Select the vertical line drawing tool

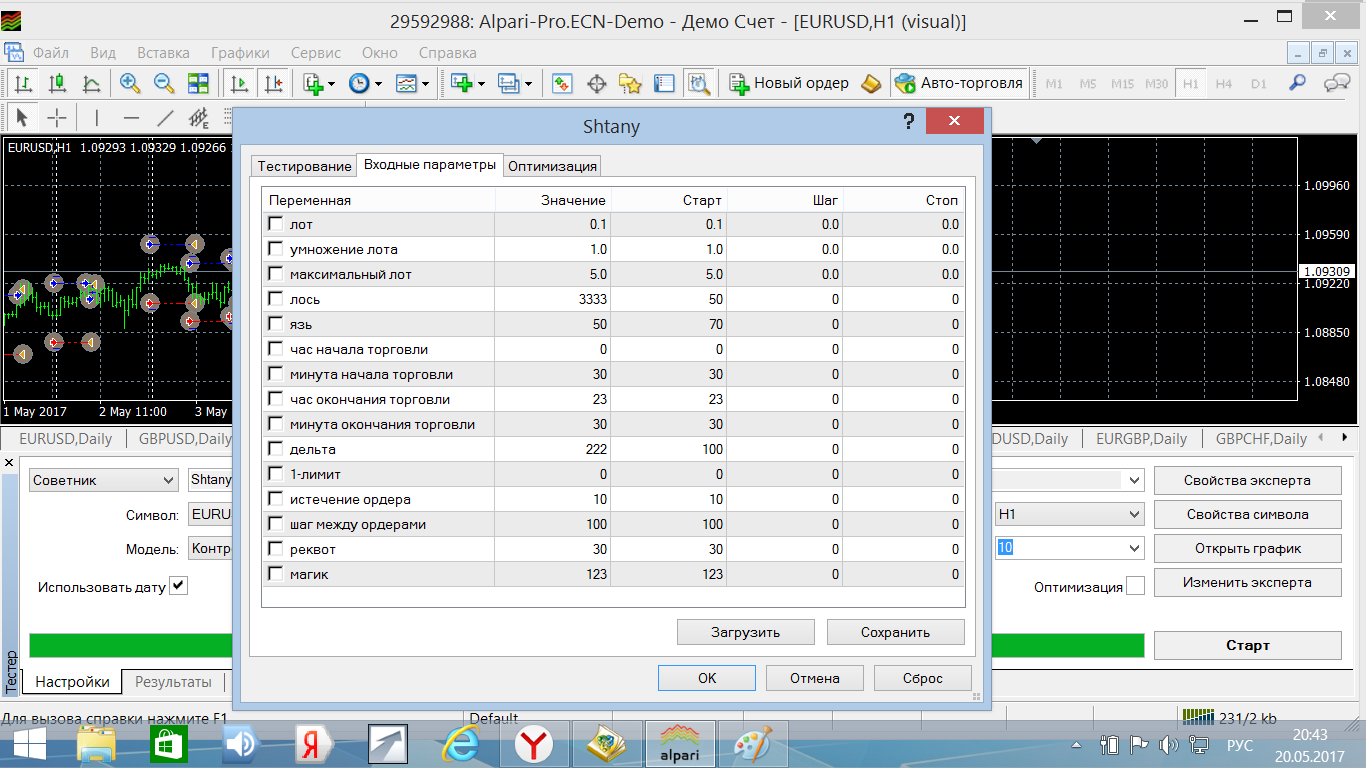[x=97, y=117]
